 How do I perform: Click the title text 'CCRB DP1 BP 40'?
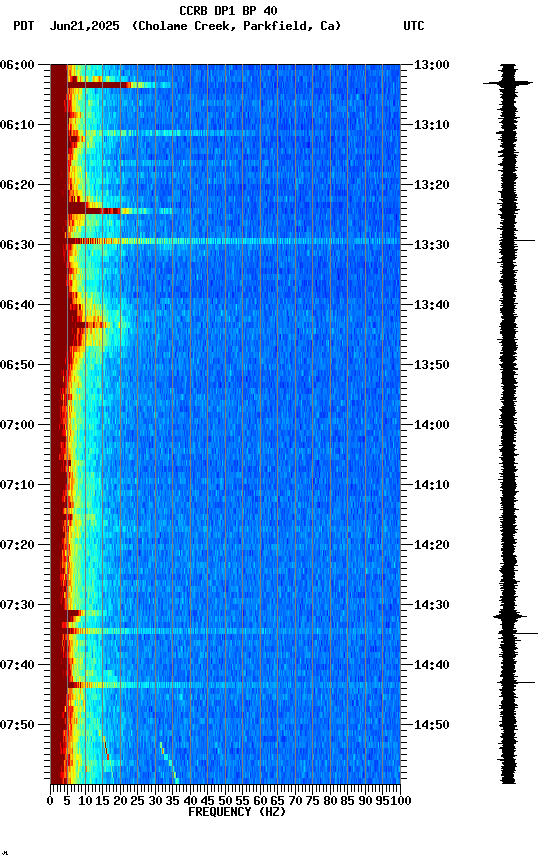[228, 11]
